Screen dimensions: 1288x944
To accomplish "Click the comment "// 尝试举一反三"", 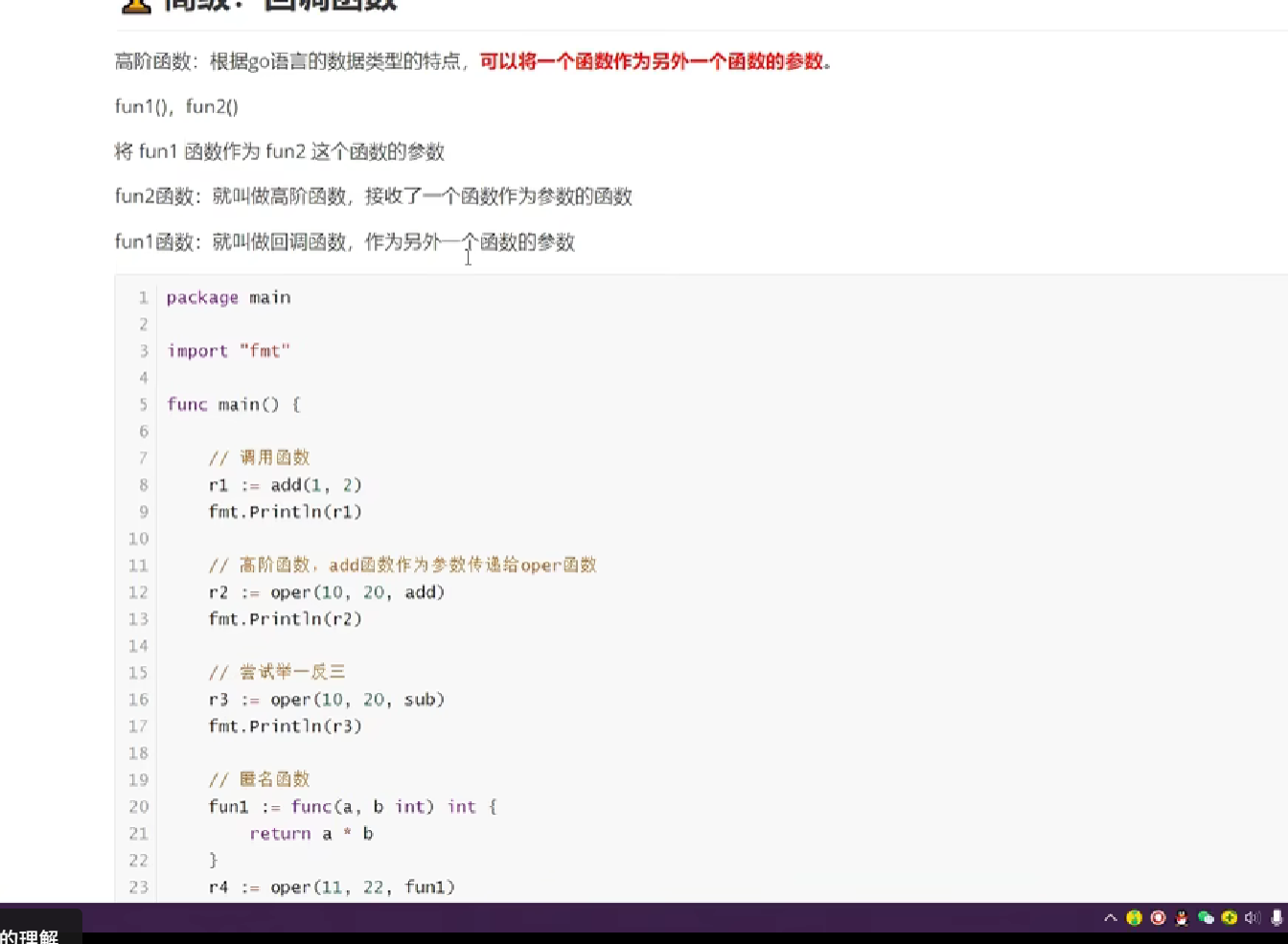I will (277, 673).
